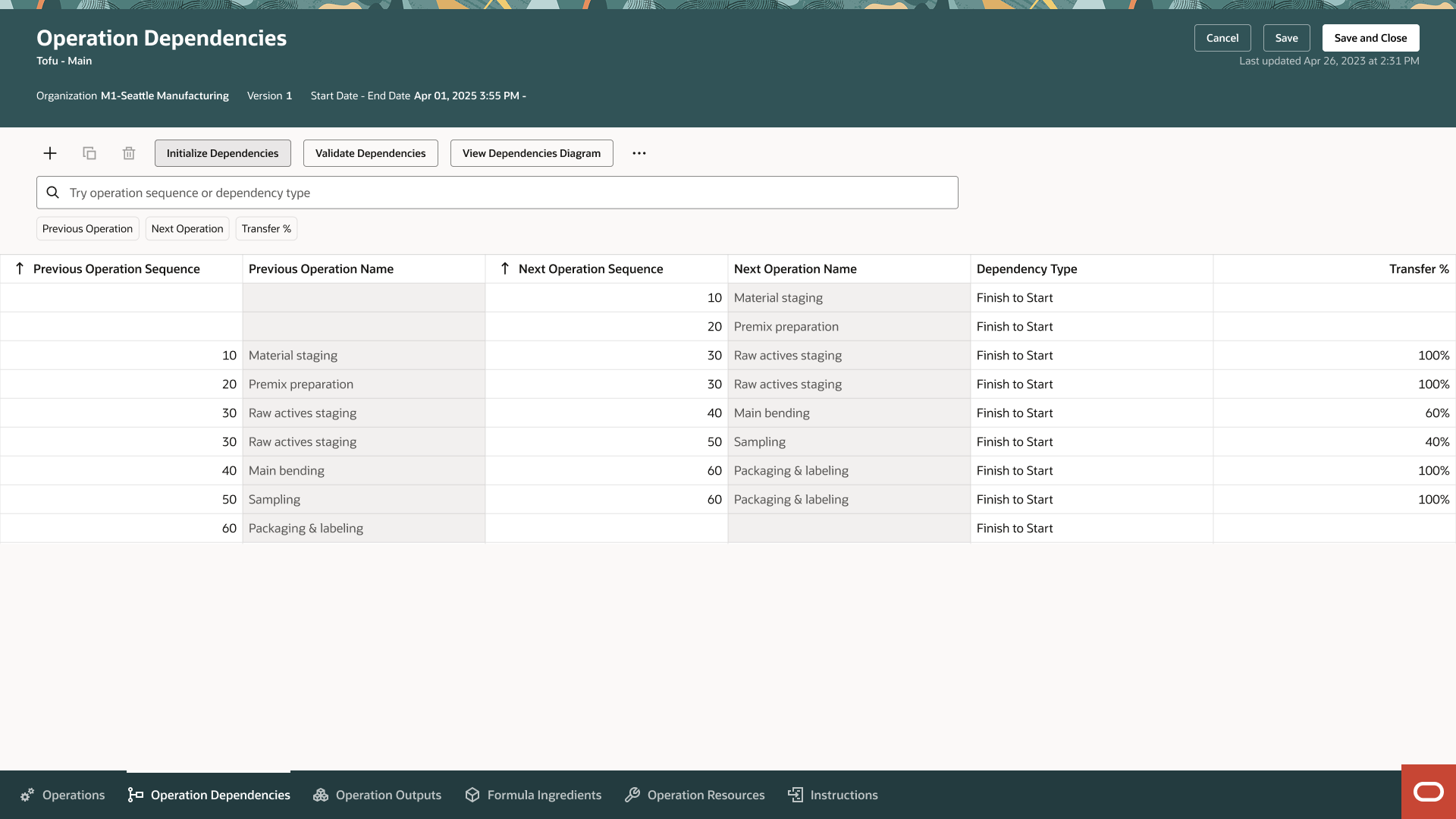Click the Main bending next operation cell
This screenshot has height=819, width=1456.
coord(849,413)
